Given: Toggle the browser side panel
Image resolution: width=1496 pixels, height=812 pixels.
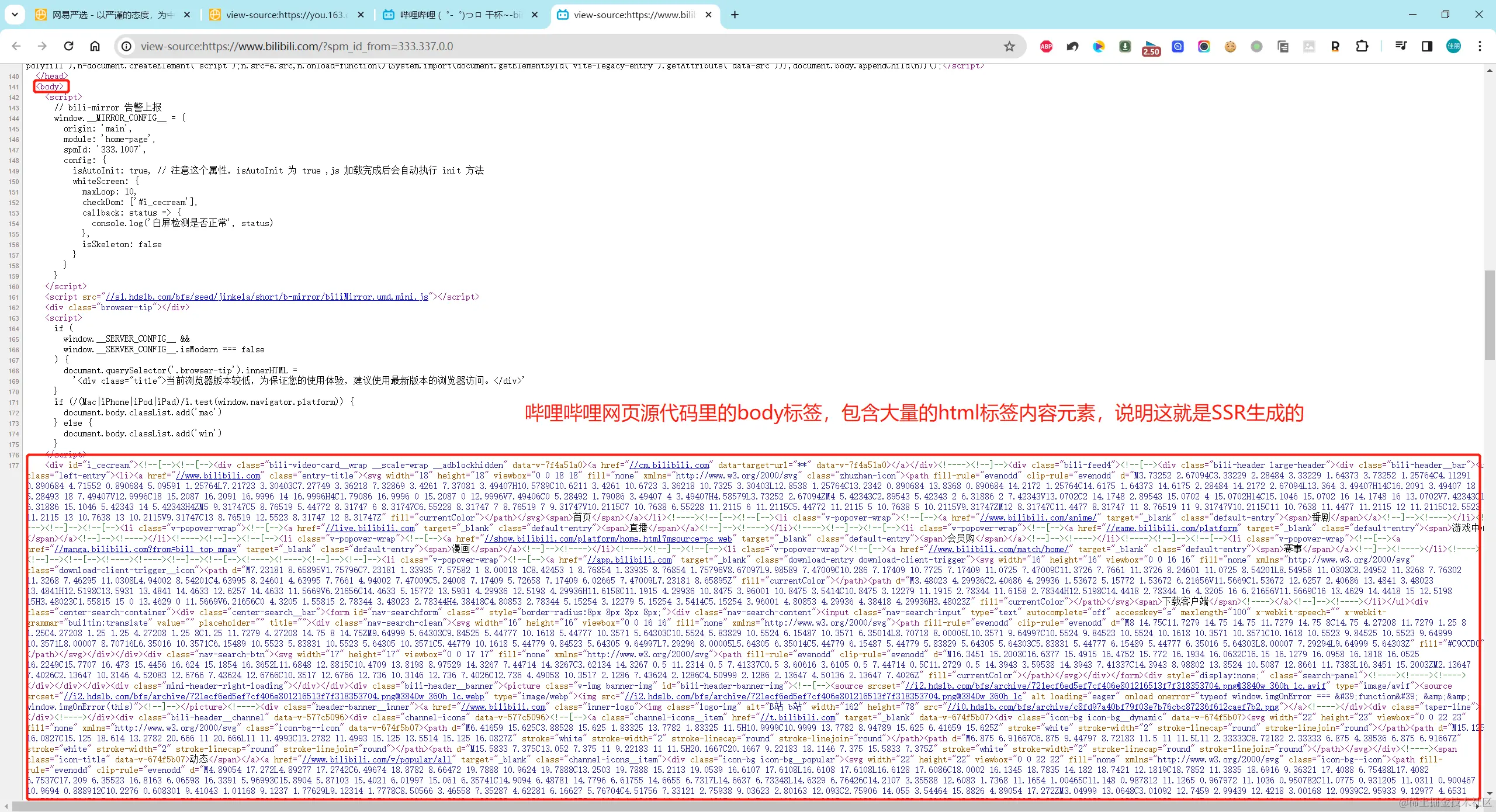Looking at the screenshot, I should pyautogui.click(x=1427, y=46).
